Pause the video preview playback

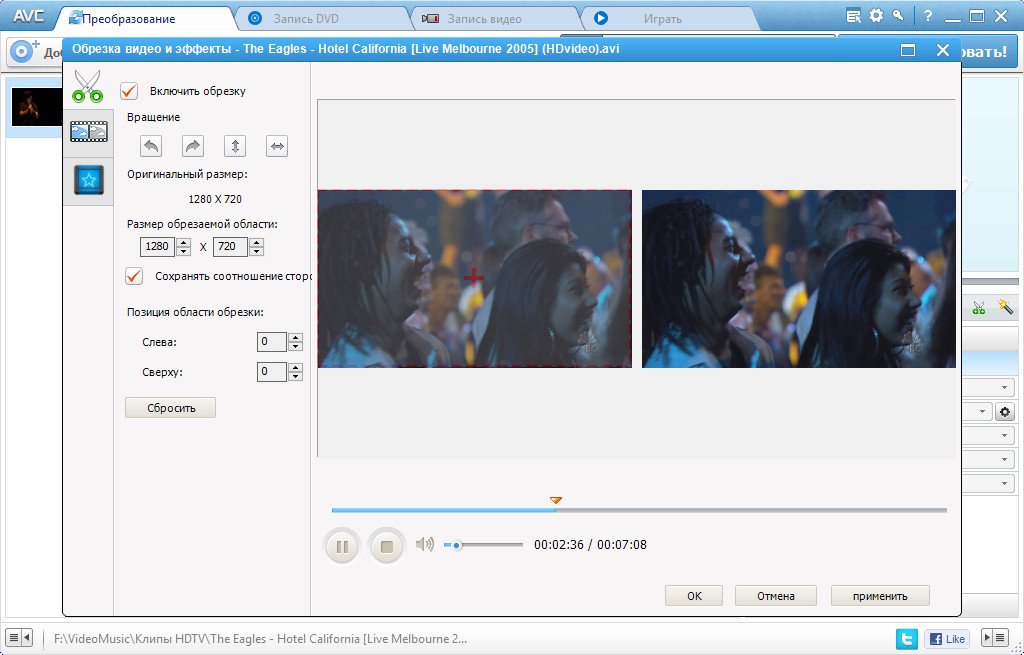point(341,546)
